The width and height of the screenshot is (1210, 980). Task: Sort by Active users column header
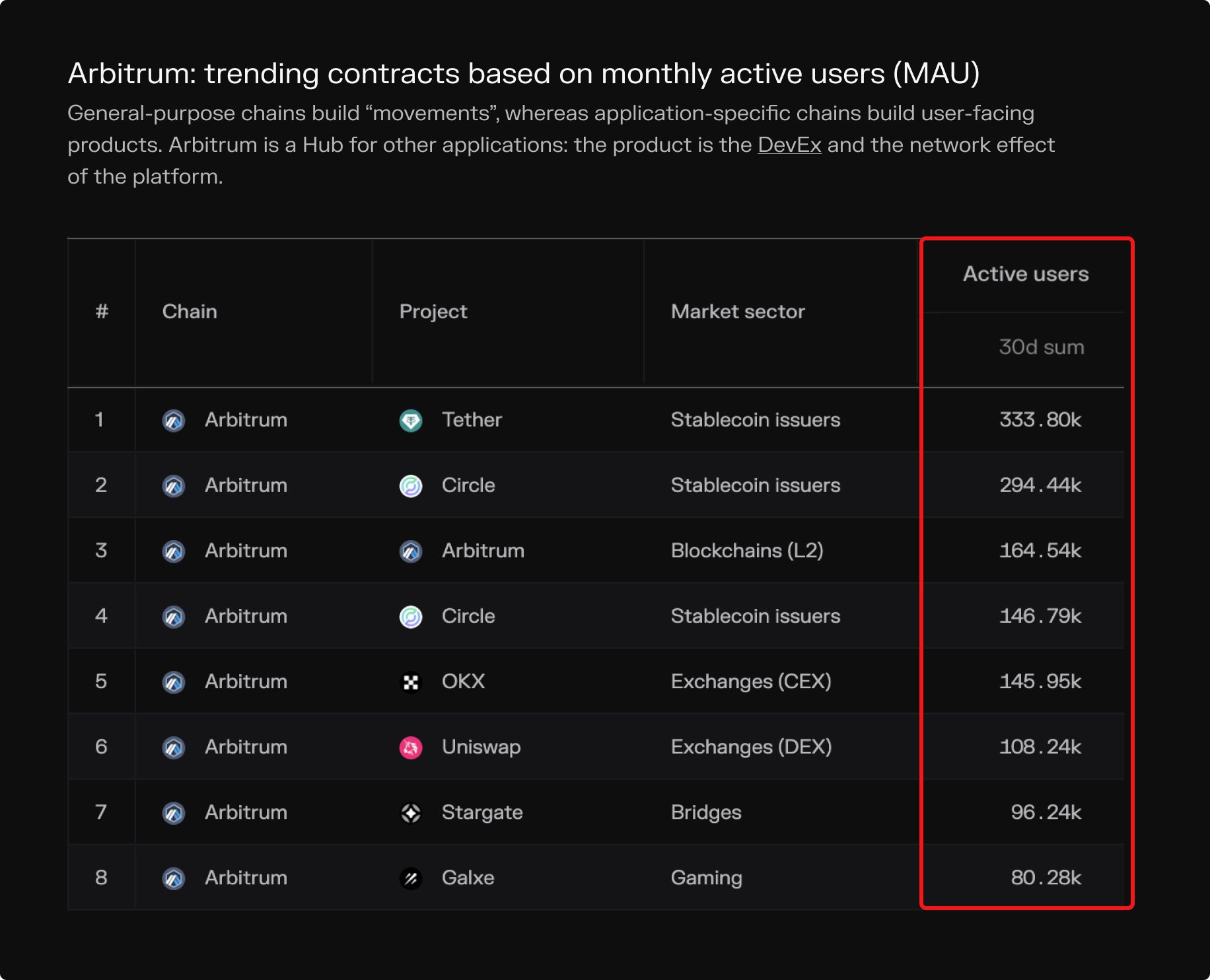pos(1025,274)
